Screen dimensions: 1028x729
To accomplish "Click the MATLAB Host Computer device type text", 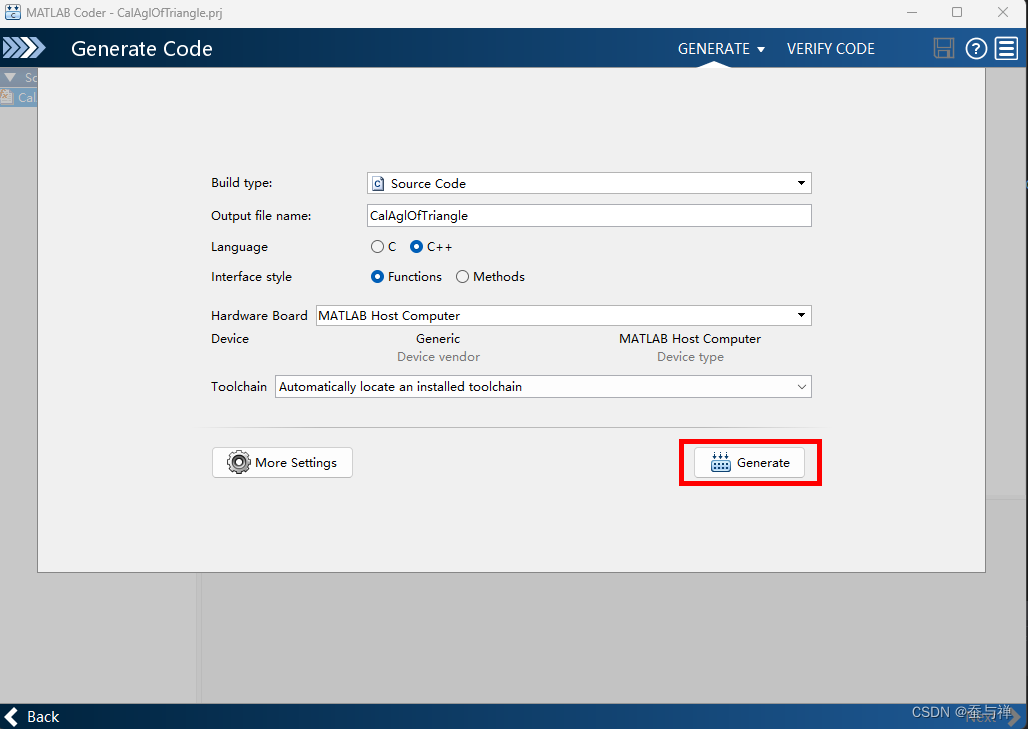I will 690,338.
